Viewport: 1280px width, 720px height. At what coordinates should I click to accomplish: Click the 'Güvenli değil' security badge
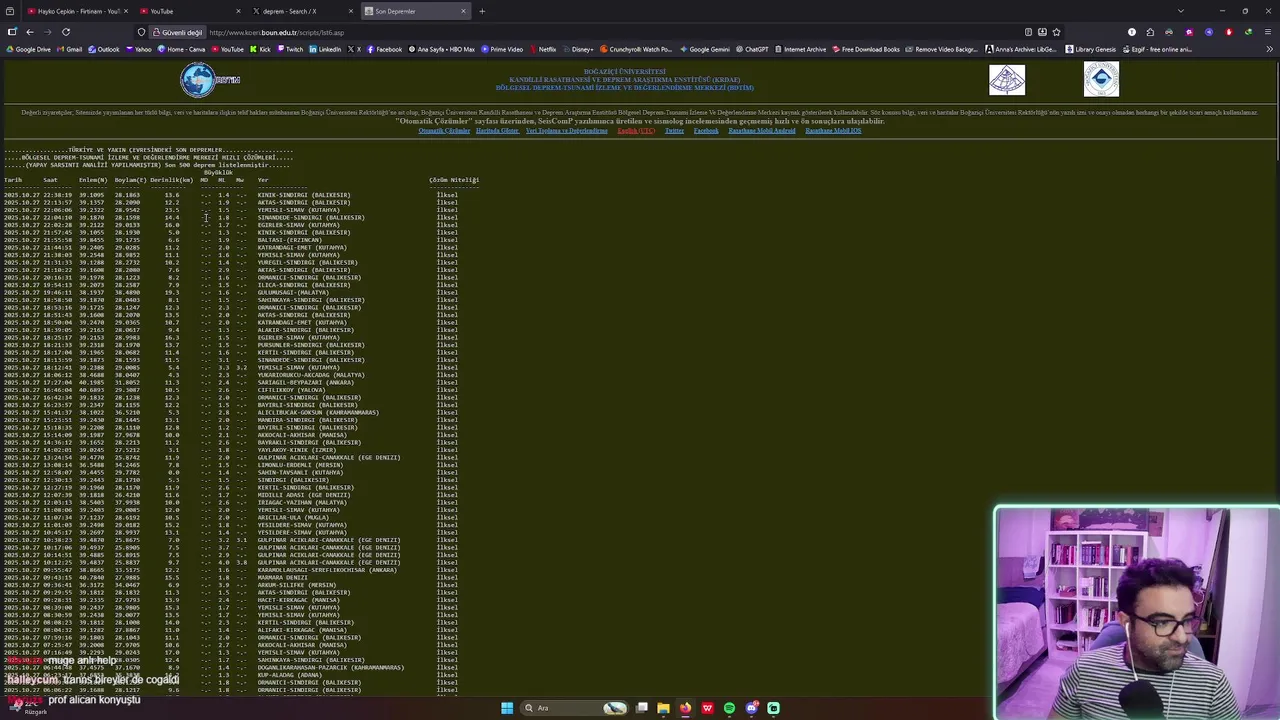(177, 32)
